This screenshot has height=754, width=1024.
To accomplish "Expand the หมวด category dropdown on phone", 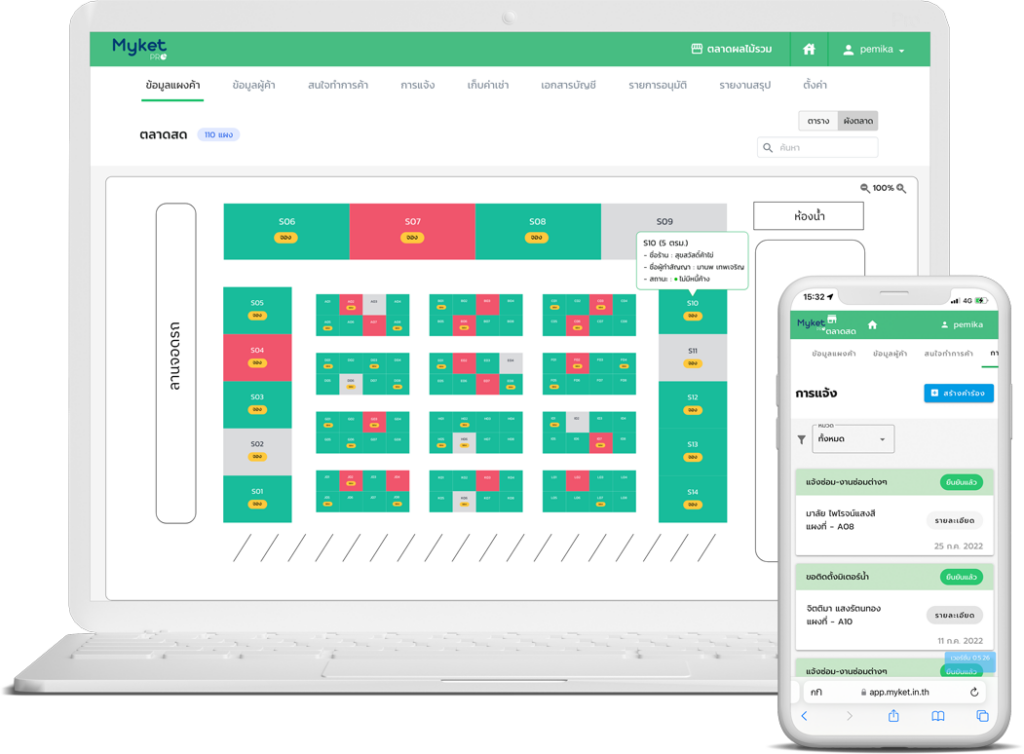I will (853, 439).
